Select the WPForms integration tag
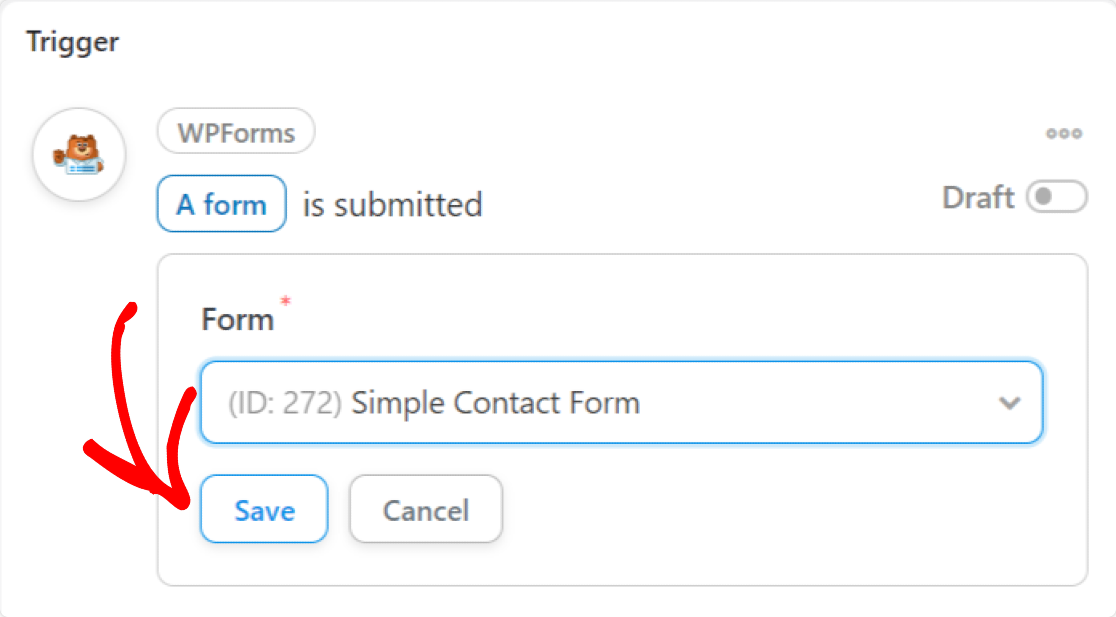Image resolution: width=1116 pixels, height=617 pixels. [236, 132]
